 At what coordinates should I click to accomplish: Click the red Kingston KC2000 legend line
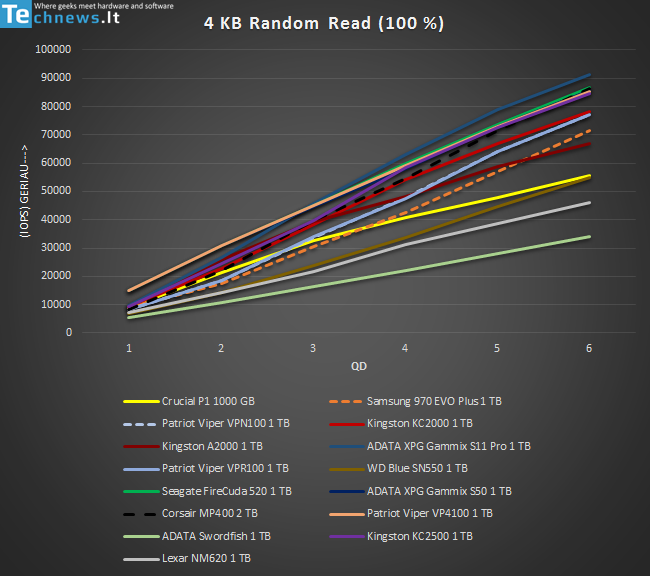[x=347, y=424]
